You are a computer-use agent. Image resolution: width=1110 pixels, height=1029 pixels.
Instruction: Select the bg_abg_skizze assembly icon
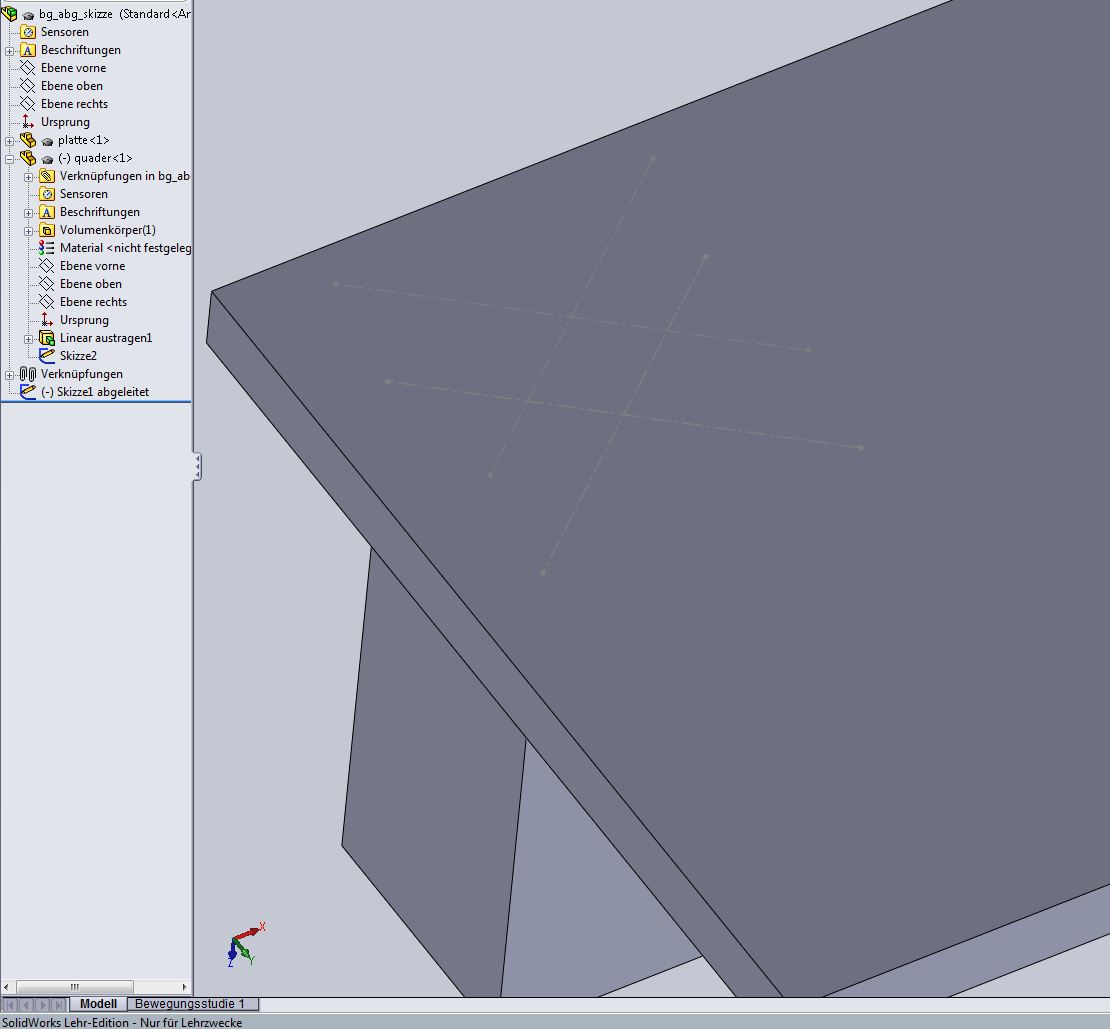(10, 14)
